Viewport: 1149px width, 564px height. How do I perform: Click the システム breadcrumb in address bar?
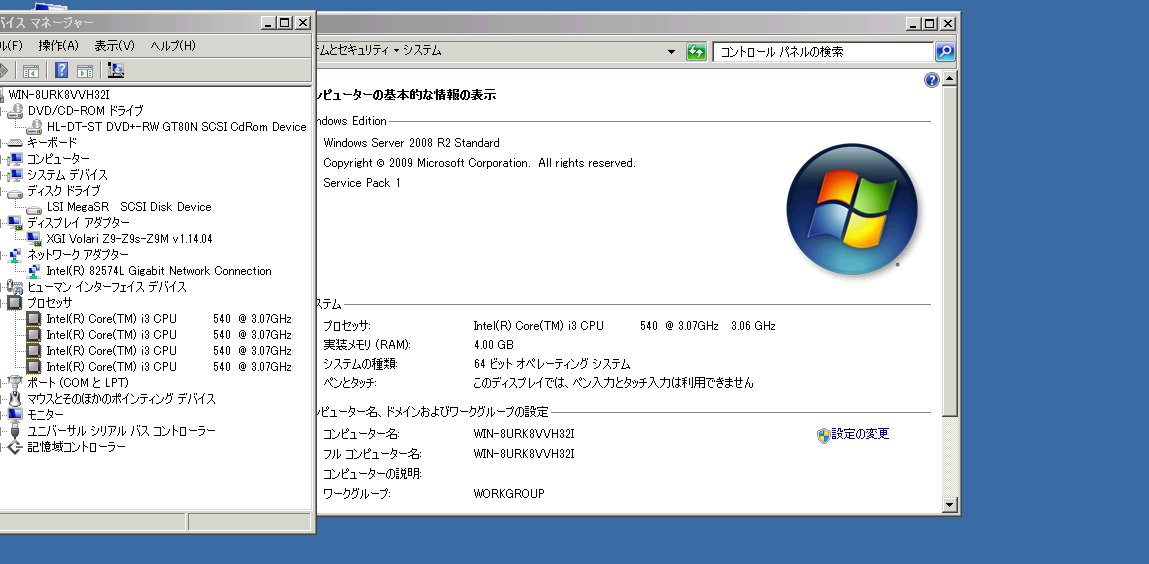pos(422,51)
